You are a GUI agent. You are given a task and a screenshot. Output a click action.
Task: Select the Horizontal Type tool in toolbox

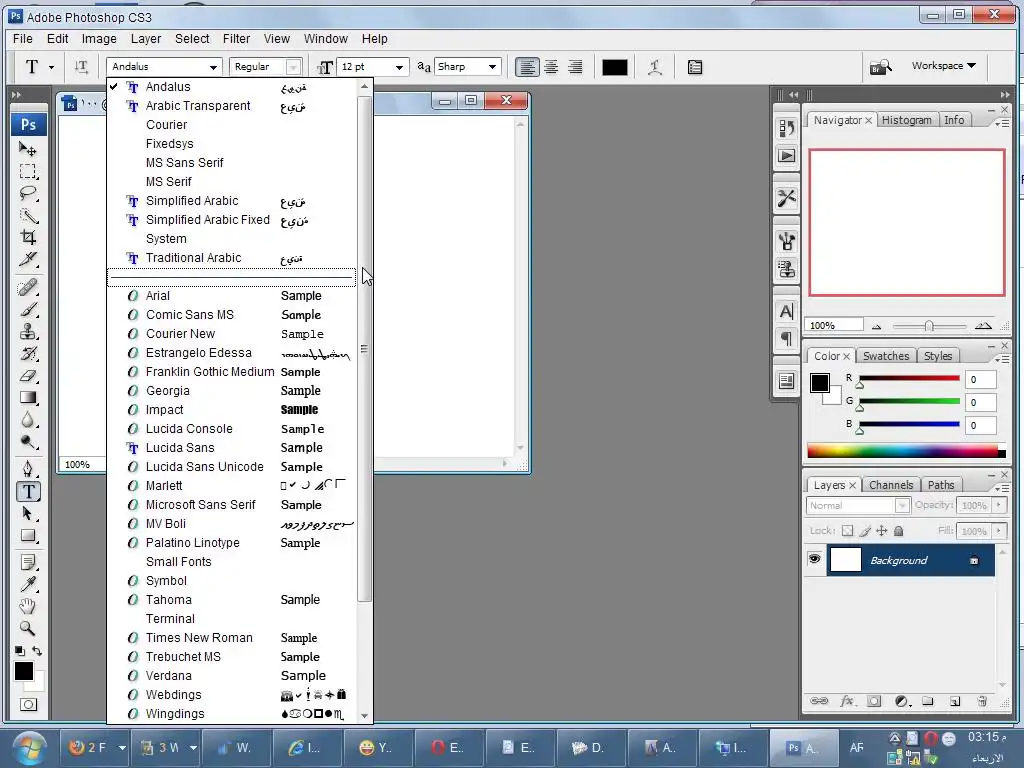point(28,492)
